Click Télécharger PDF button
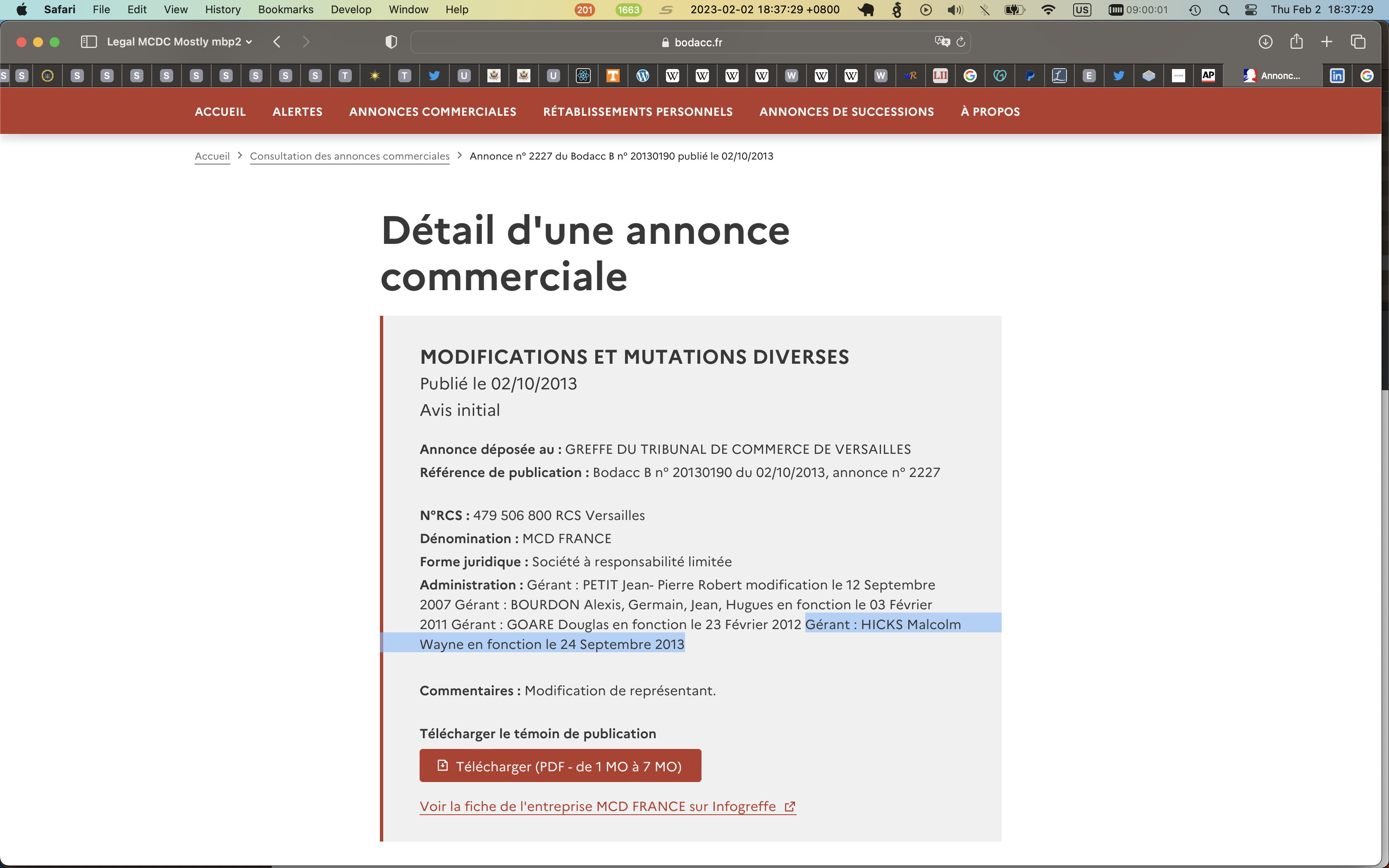 (x=560, y=766)
